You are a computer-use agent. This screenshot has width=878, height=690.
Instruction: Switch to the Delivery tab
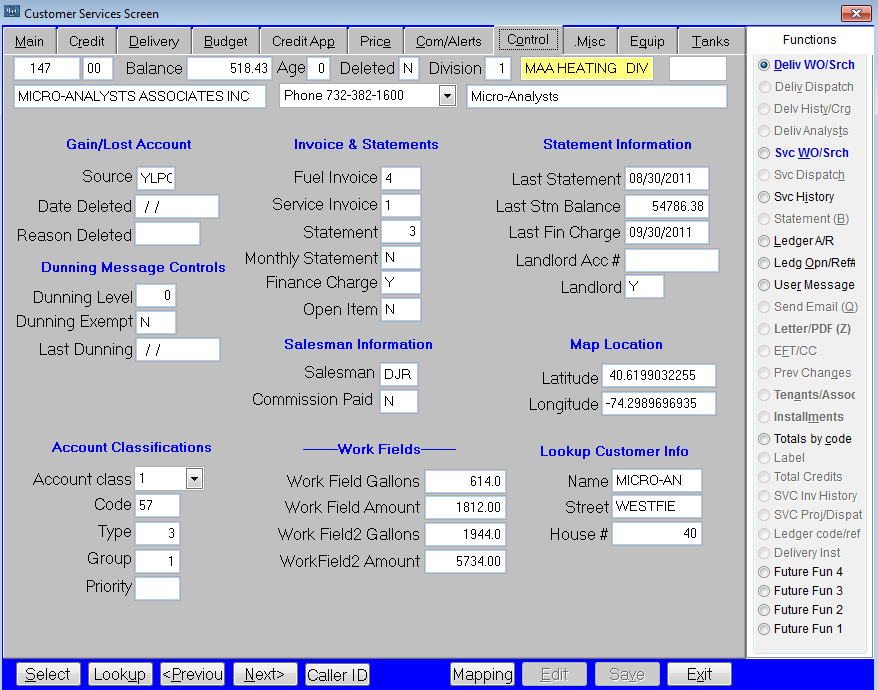pos(153,41)
